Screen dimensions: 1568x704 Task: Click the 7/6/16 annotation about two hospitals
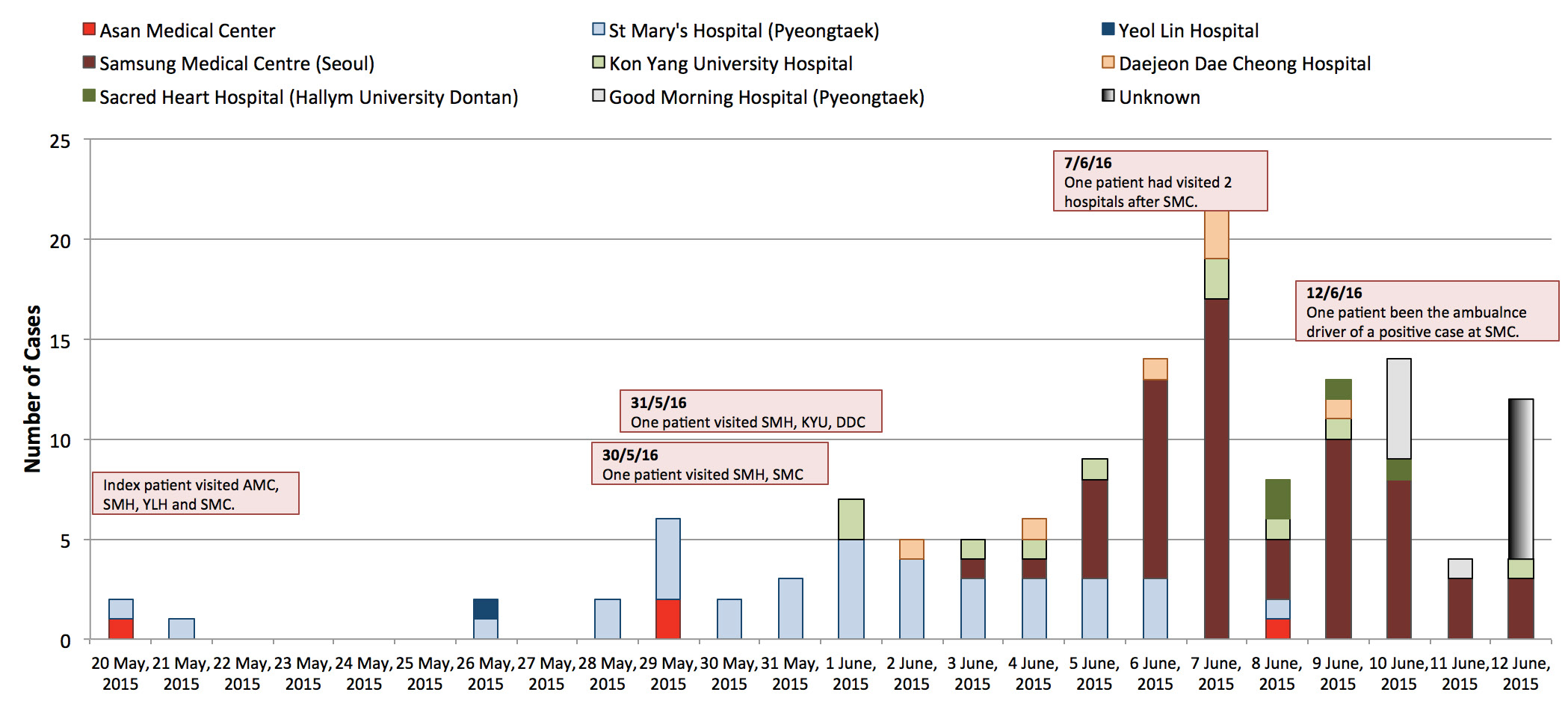point(1160,182)
